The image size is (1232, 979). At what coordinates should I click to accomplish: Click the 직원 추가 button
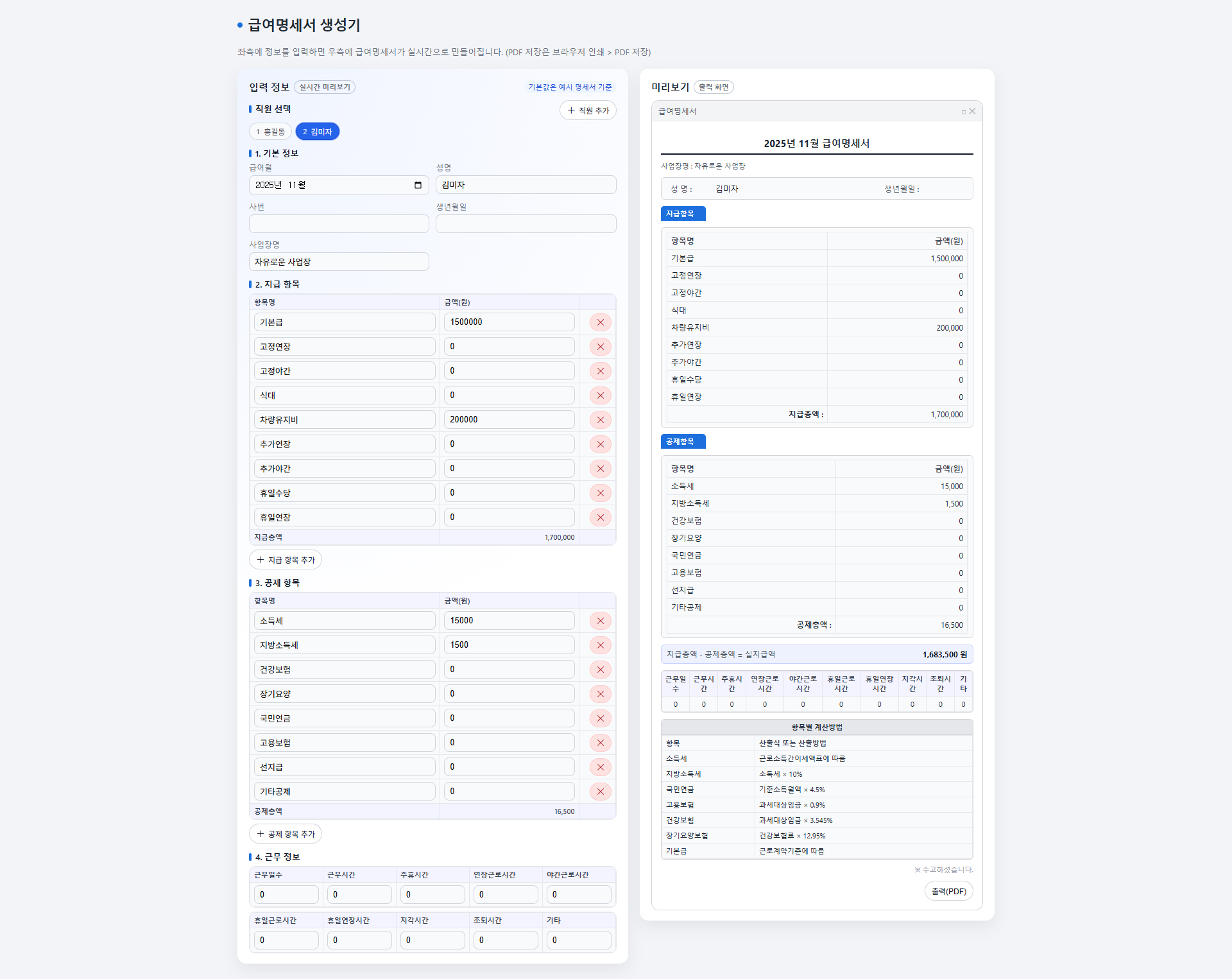(588, 110)
